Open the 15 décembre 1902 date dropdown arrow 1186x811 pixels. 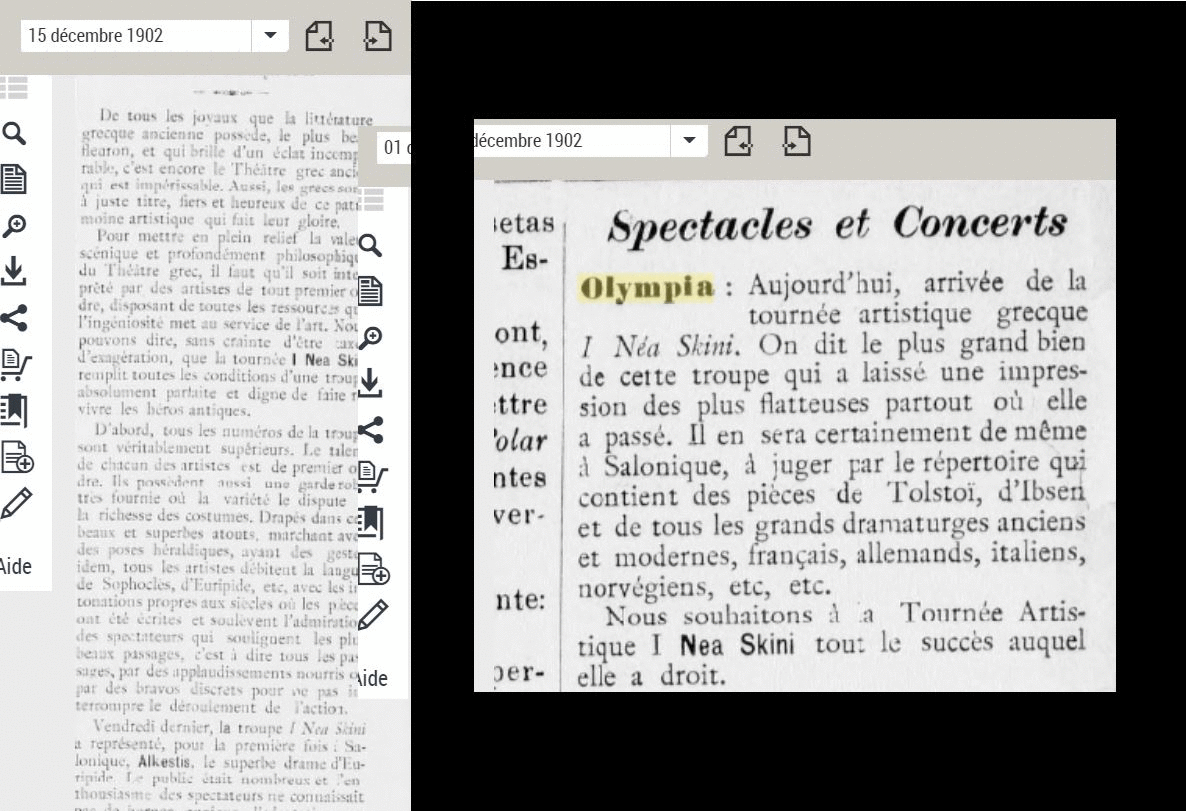[x=270, y=36]
